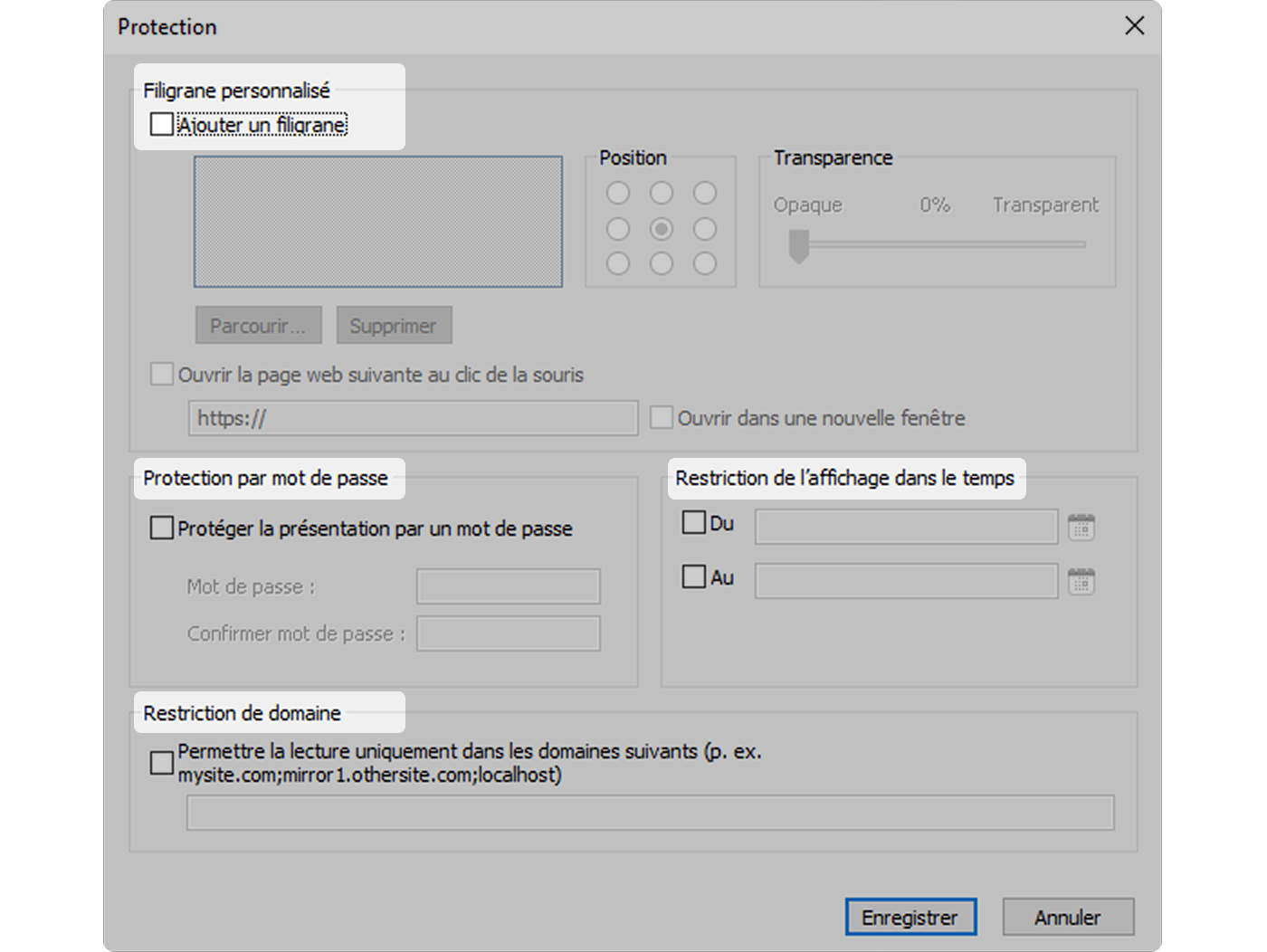Screen dimensions: 1267x952
Task: Enable the Ajouter un filigrane checkbox
Action: point(162,124)
